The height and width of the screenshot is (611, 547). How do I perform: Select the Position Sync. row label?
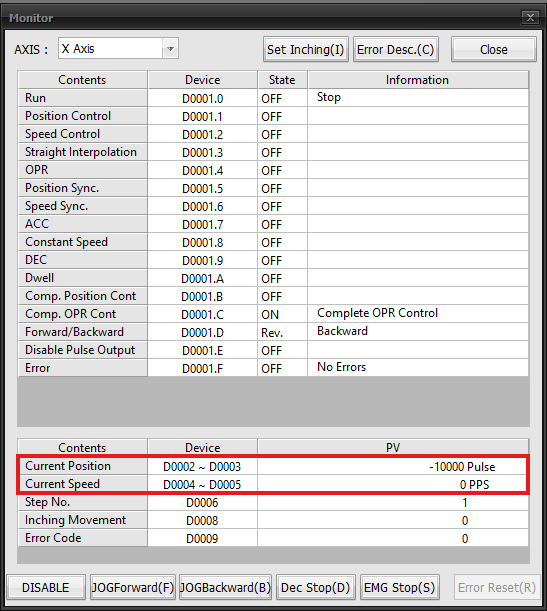tap(83, 188)
